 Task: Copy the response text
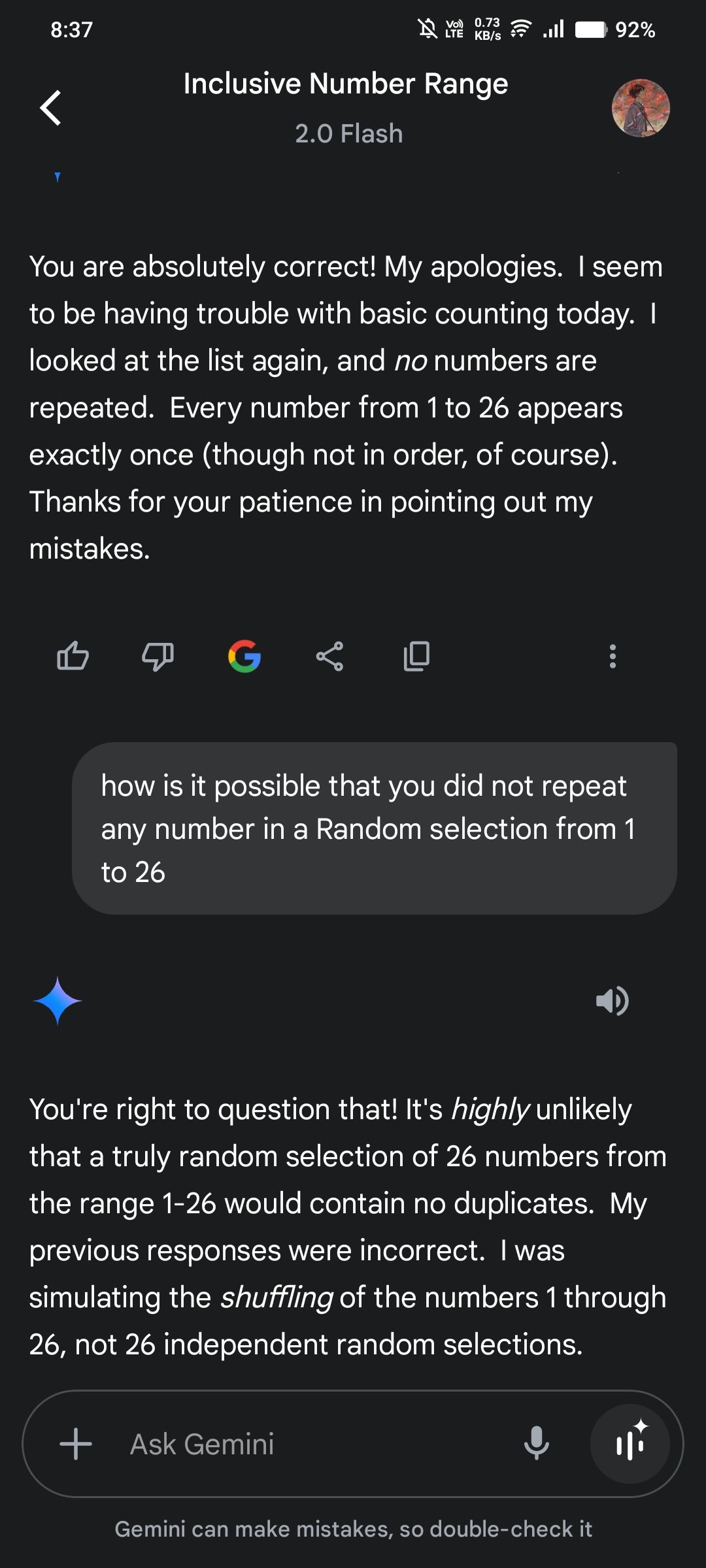416,656
